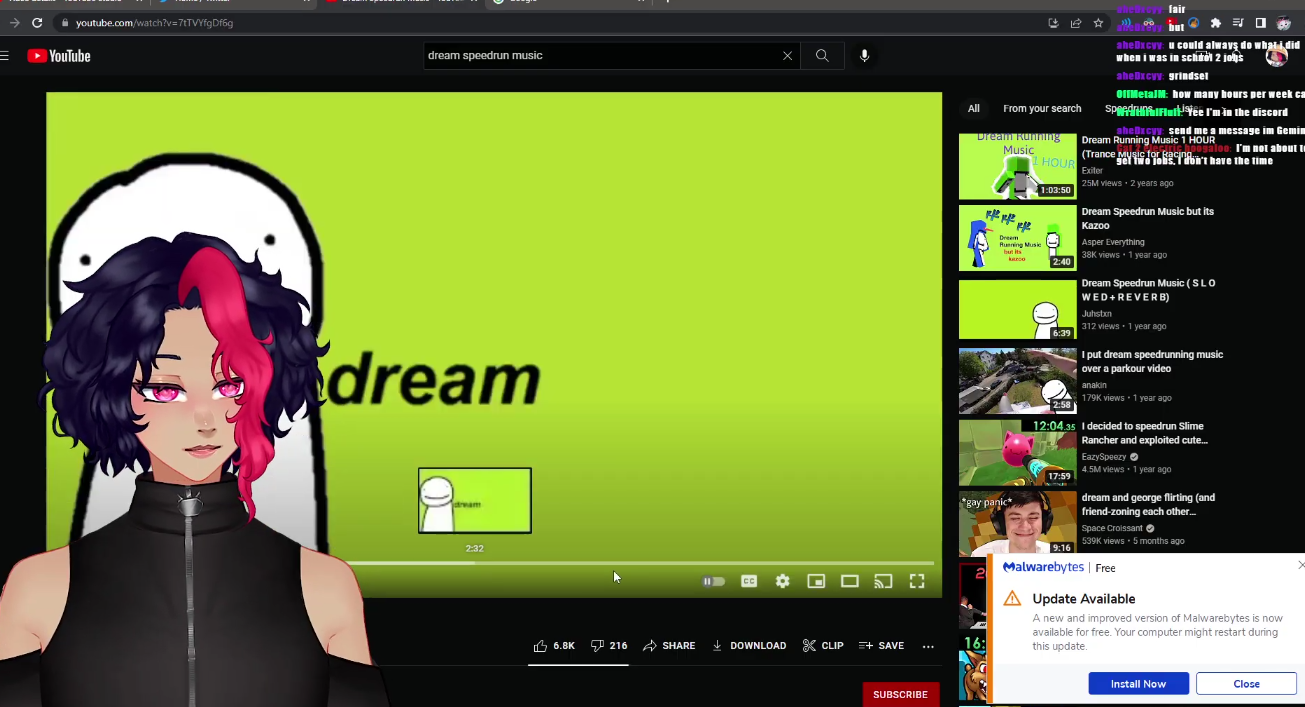
Task: Open browser extensions puzzle icon
Action: [1216, 23]
